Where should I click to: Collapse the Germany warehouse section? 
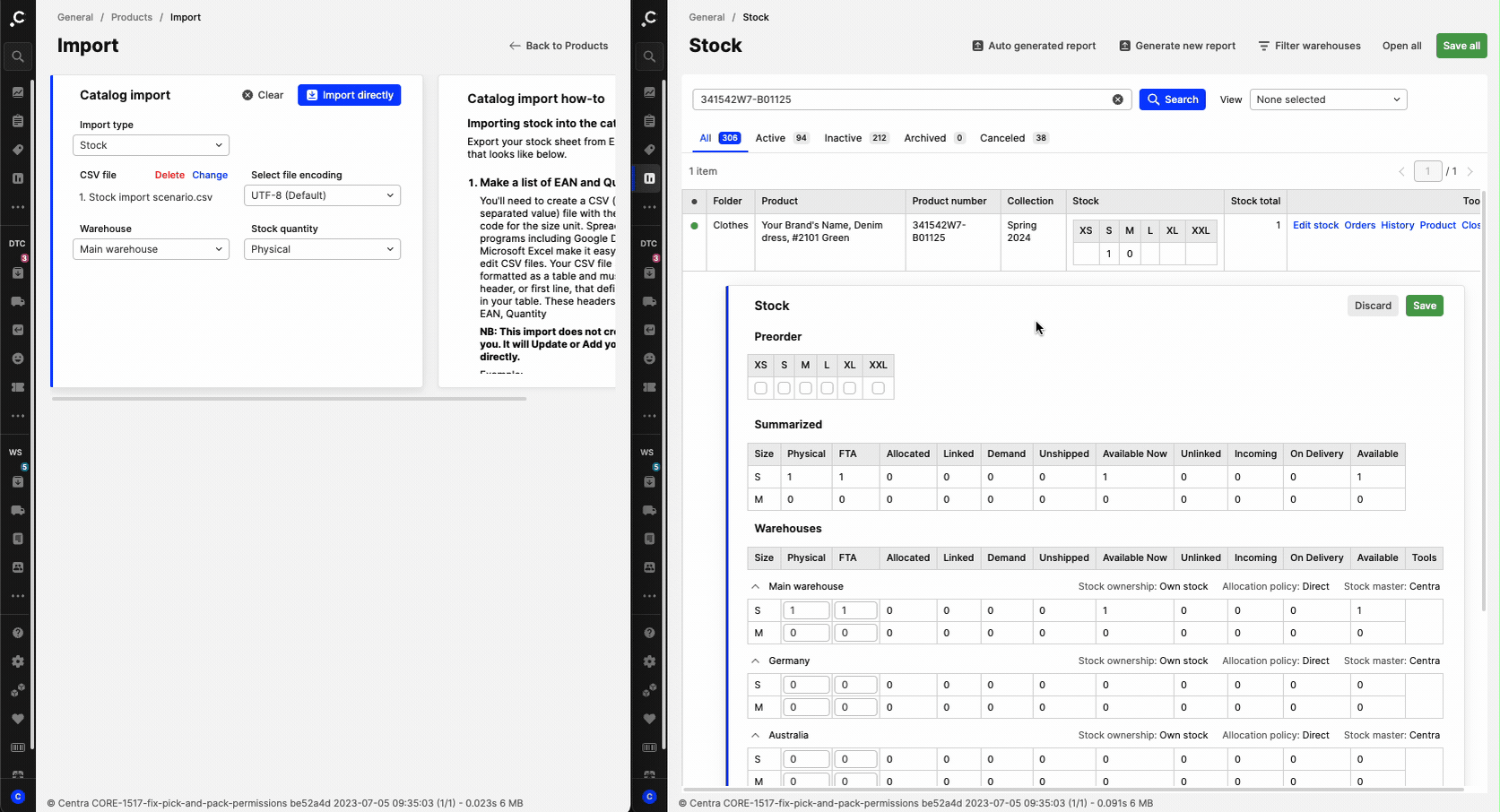coord(756,661)
